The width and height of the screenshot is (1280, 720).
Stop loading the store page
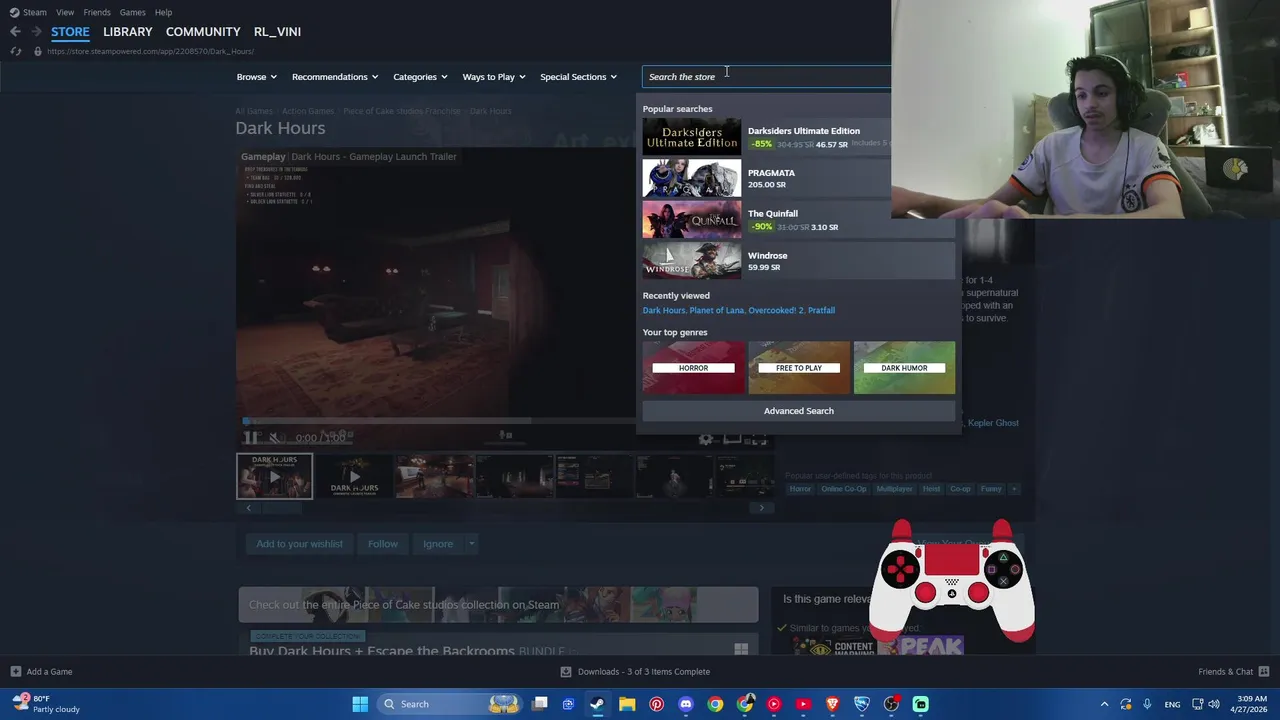pos(15,51)
